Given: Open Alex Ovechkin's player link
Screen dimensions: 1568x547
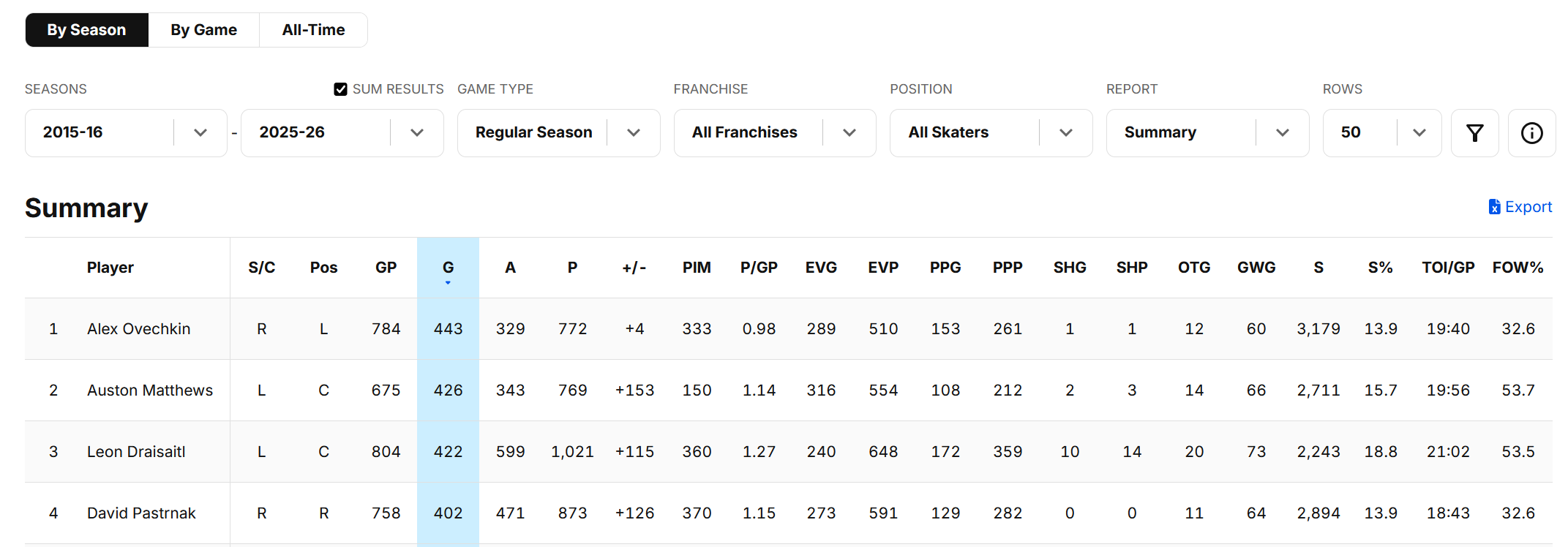Looking at the screenshot, I should [x=138, y=329].
